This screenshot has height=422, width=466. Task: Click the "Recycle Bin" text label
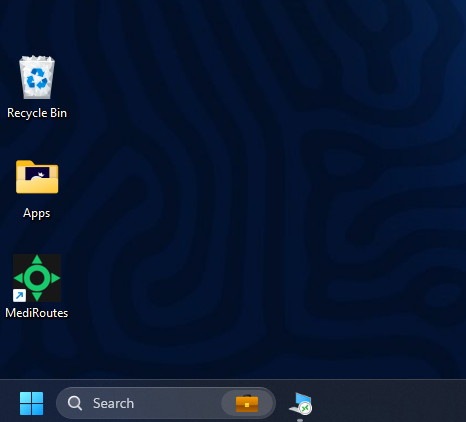tap(37, 113)
